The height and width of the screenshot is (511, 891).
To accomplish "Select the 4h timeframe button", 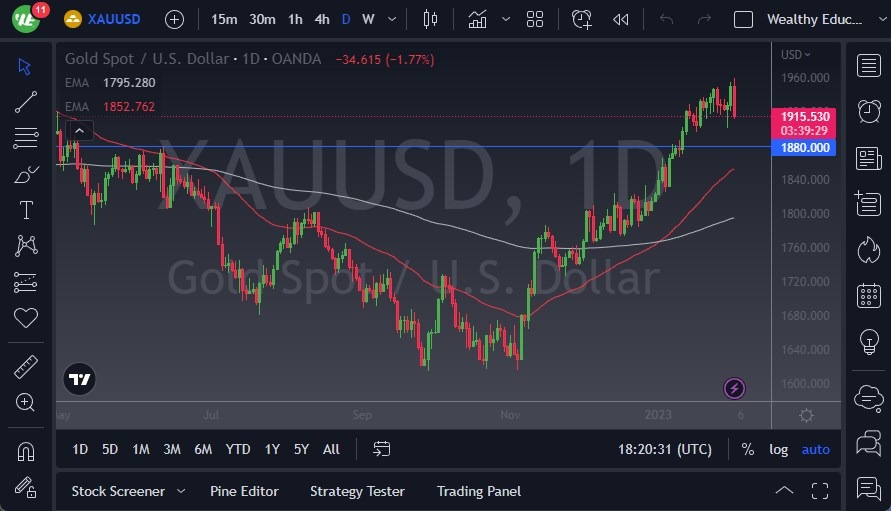I will click(321, 19).
